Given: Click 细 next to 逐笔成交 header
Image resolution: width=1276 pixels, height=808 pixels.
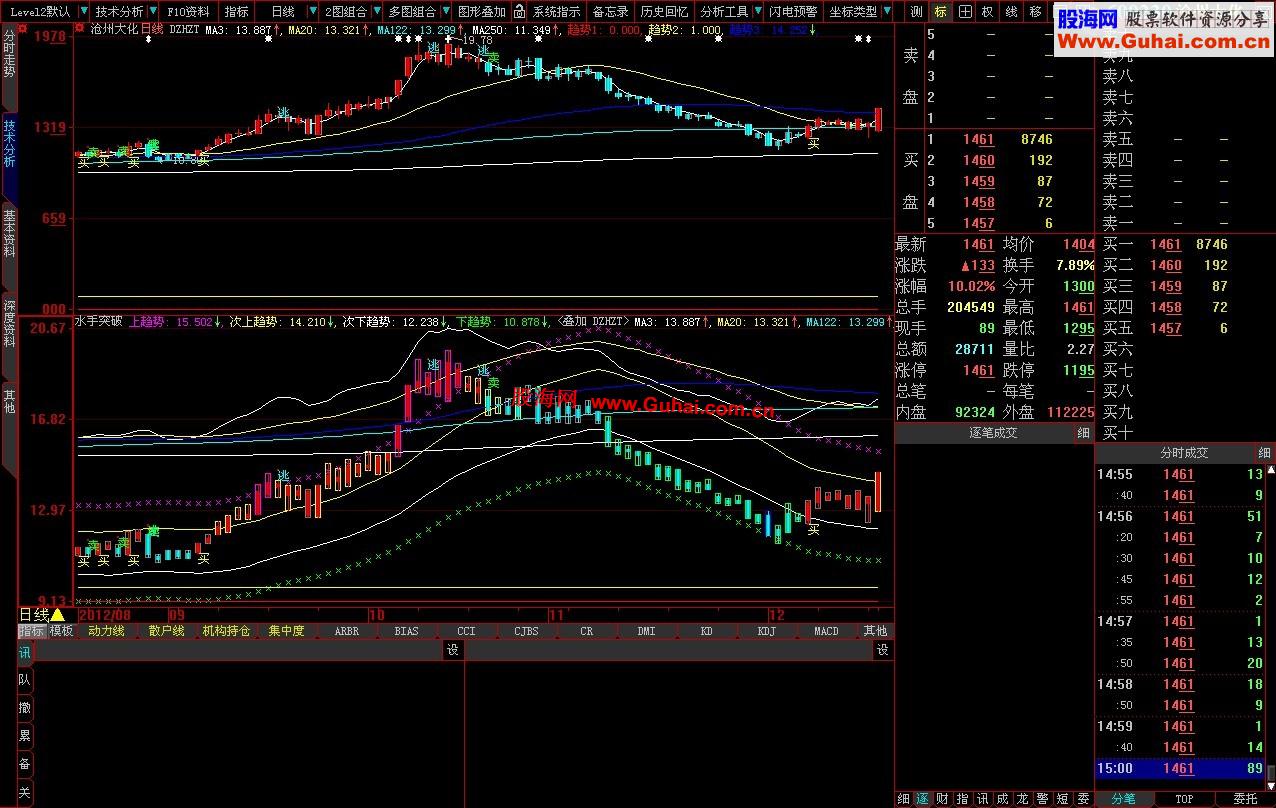Looking at the screenshot, I should [x=1084, y=433].
